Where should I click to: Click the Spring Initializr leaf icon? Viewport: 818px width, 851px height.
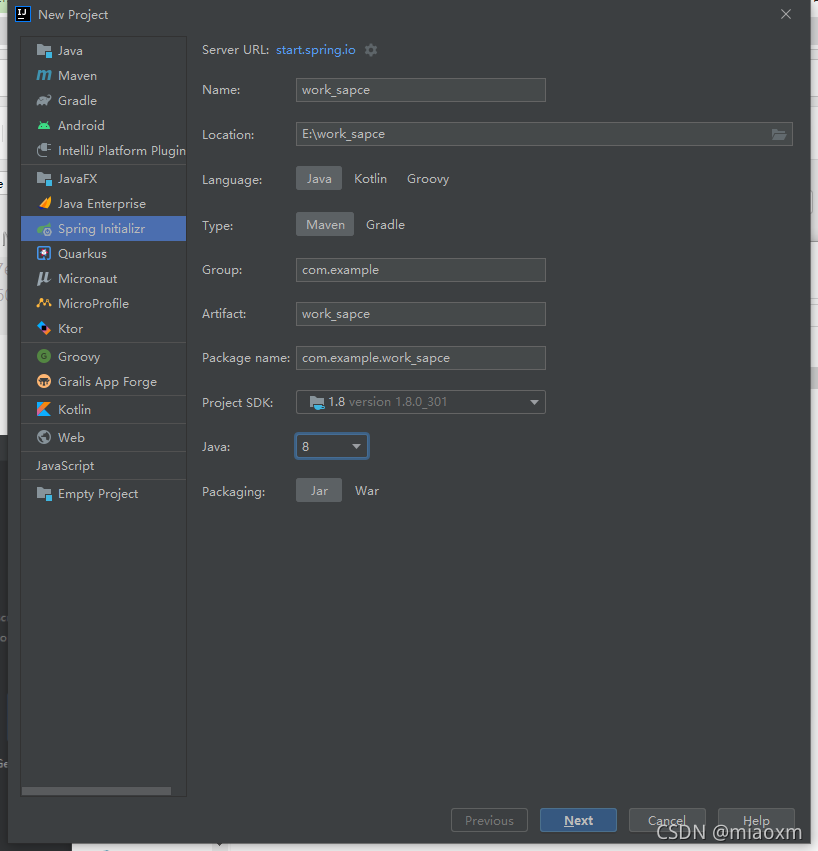pyautogui.click(x=44, y=228)
